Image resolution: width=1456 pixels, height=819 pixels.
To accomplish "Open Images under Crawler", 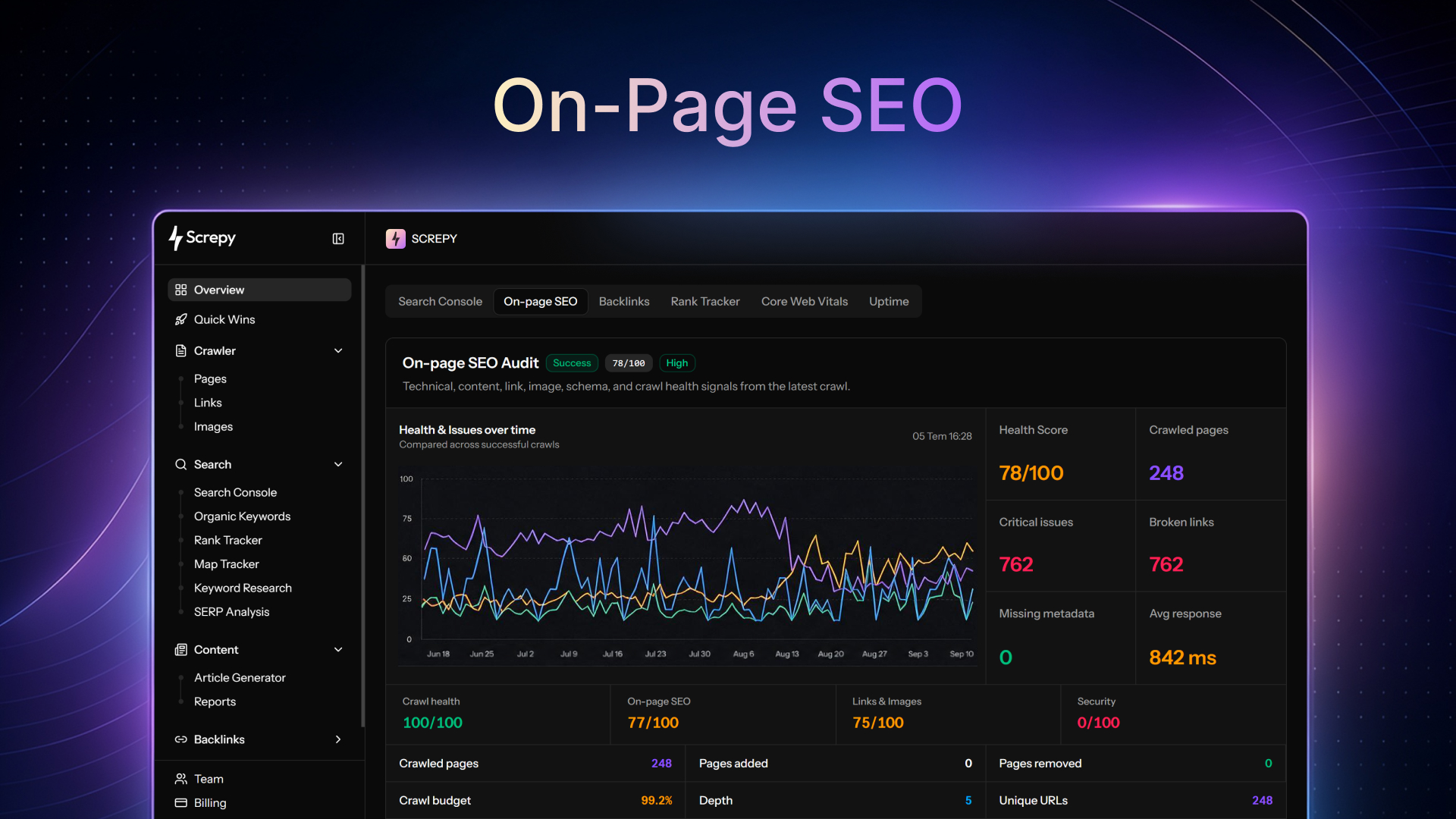I will [x=213, y=426].
